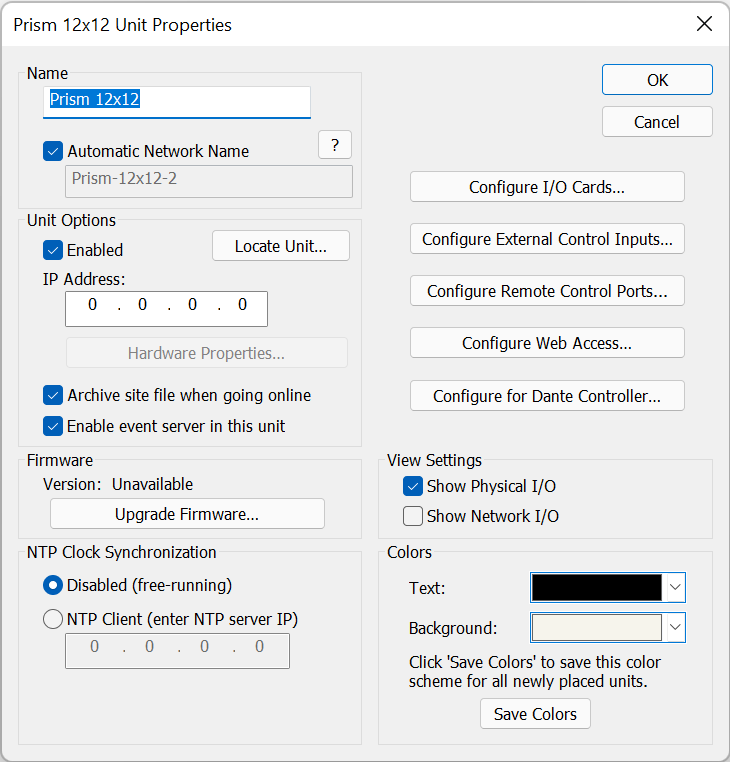Open Configure I/O Cards
The height and width of the screenshot is (762, 730).
(547, 187)
